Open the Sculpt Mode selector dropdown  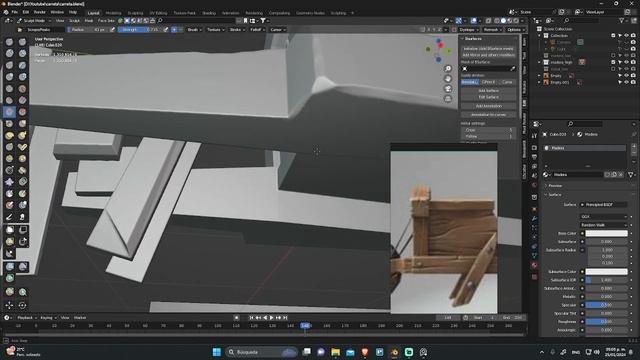[x=34, y=20]
